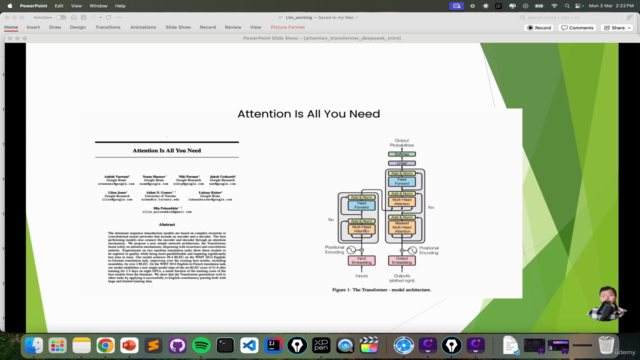
Task: Click the Record button at ribbon right
Action: 539,28
